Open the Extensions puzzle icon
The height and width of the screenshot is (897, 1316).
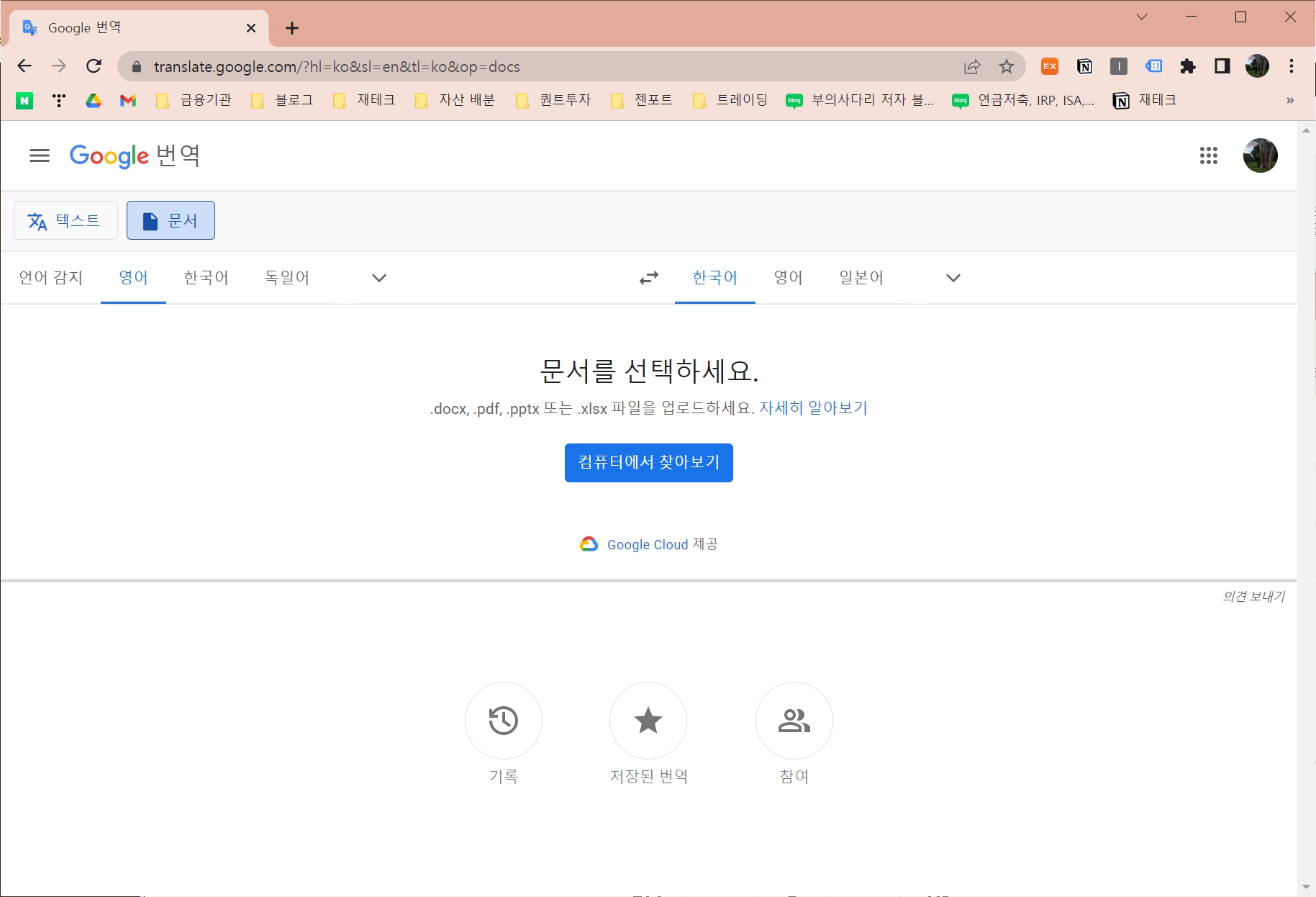pyautogui.click(x=1188, y=66)
